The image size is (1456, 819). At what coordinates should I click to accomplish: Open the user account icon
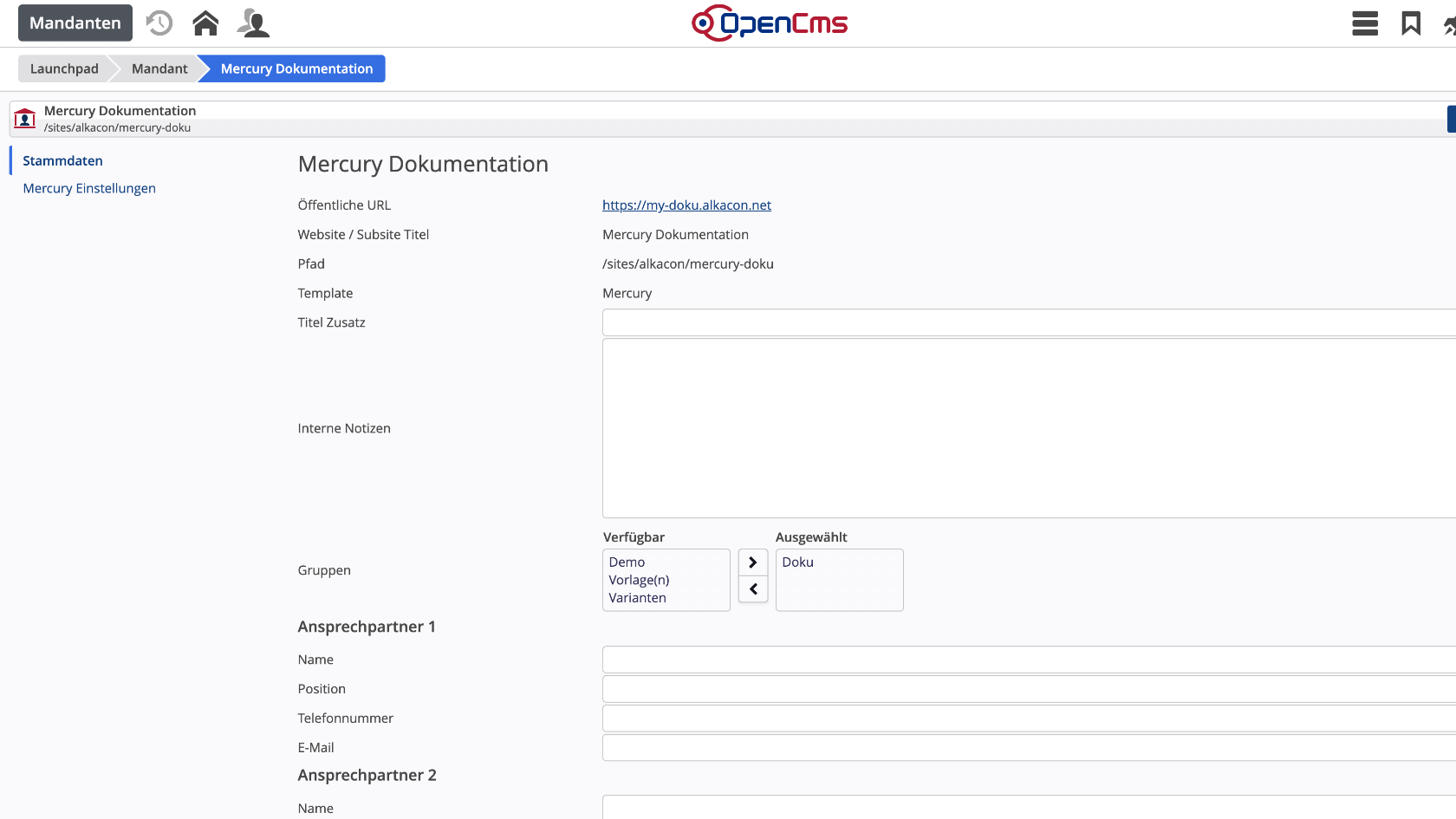tap(253, 23)
